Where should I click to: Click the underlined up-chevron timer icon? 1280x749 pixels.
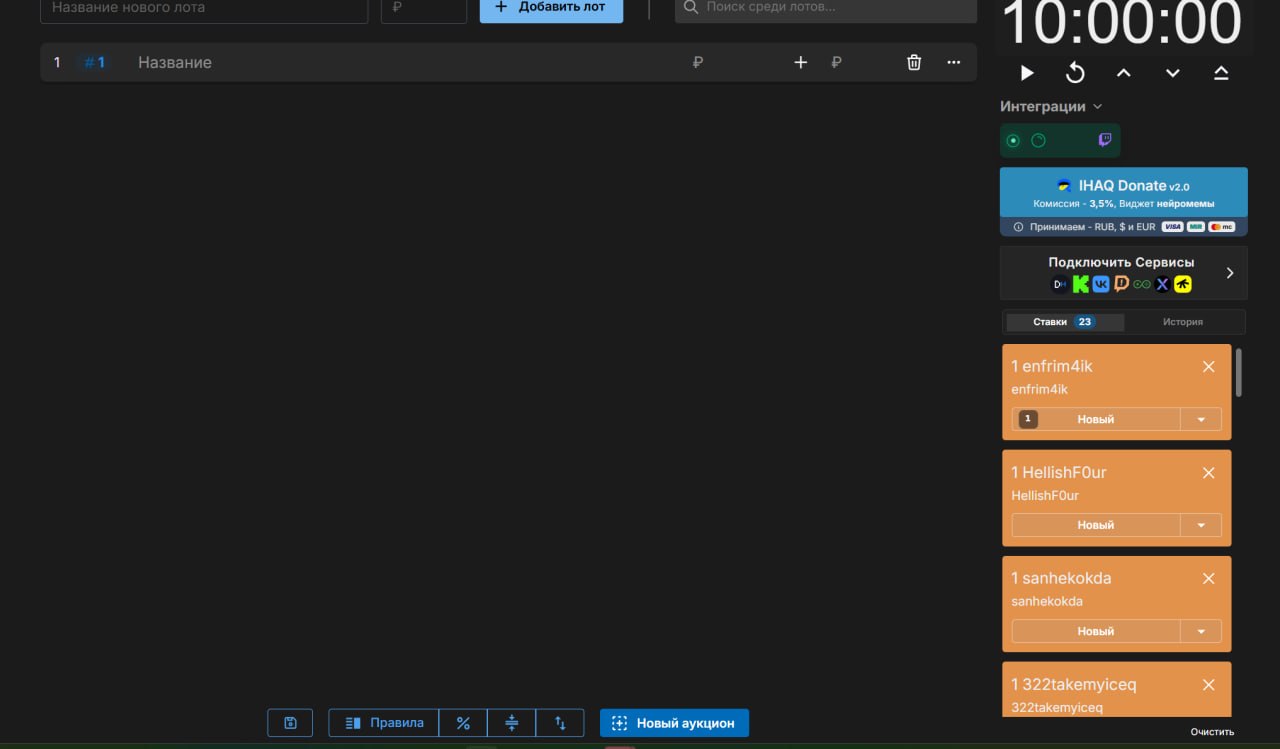pos(1221,73)
